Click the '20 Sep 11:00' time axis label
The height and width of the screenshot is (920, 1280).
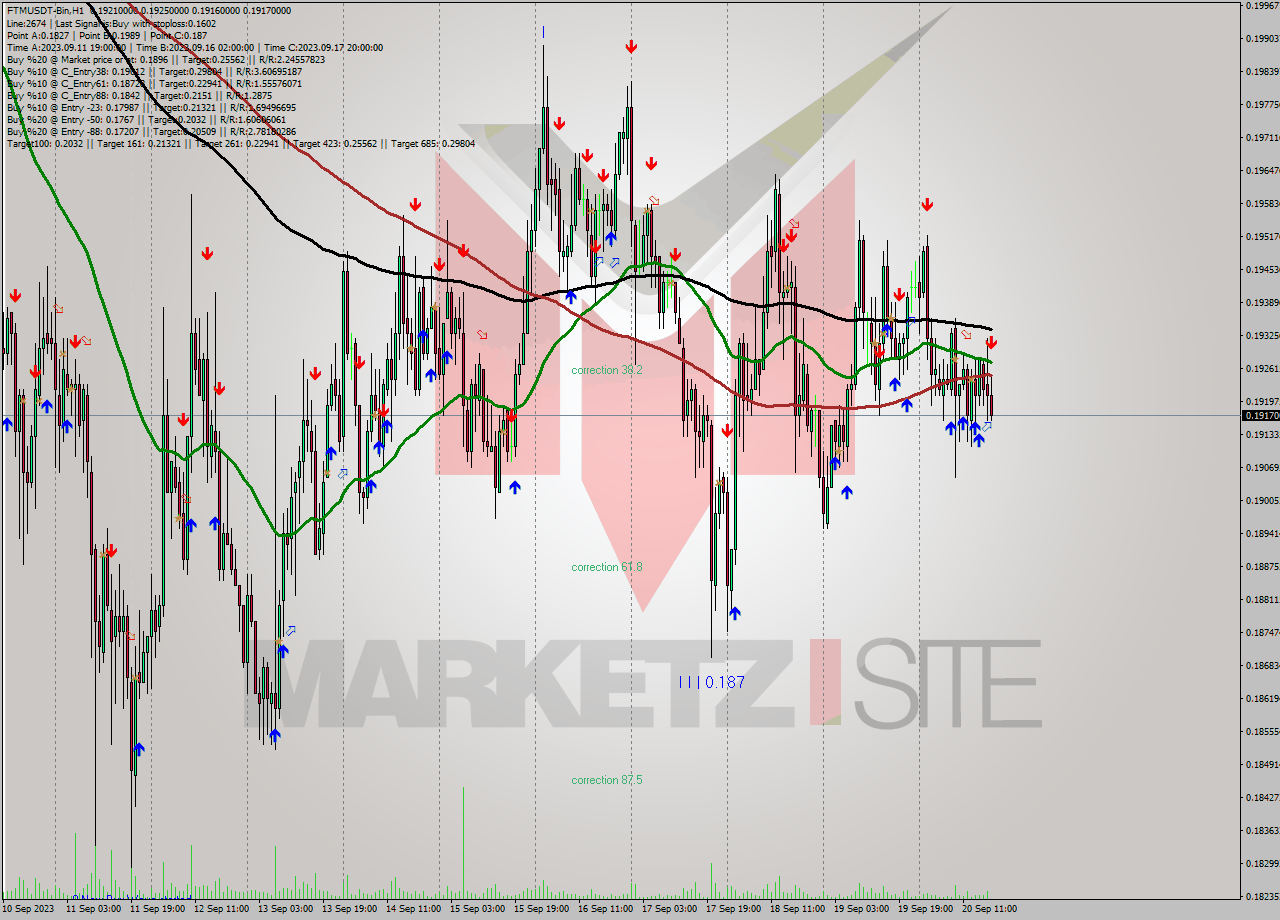pos(989,909)
